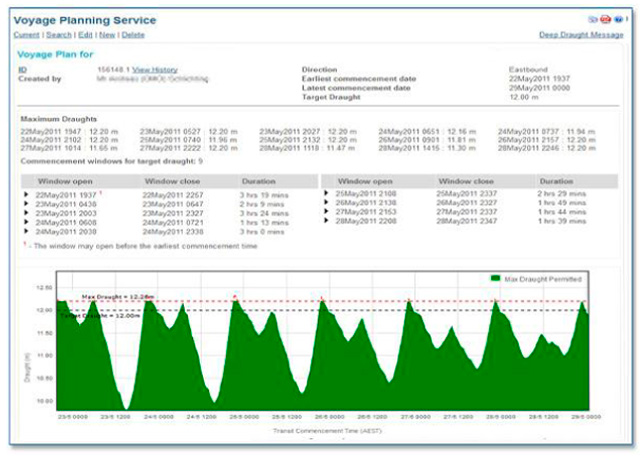Image resolution: width=640 pixels, height=456 pixels.
Task: Expand the 28May2011 2208 window row
Action: [x=327, y=220]
